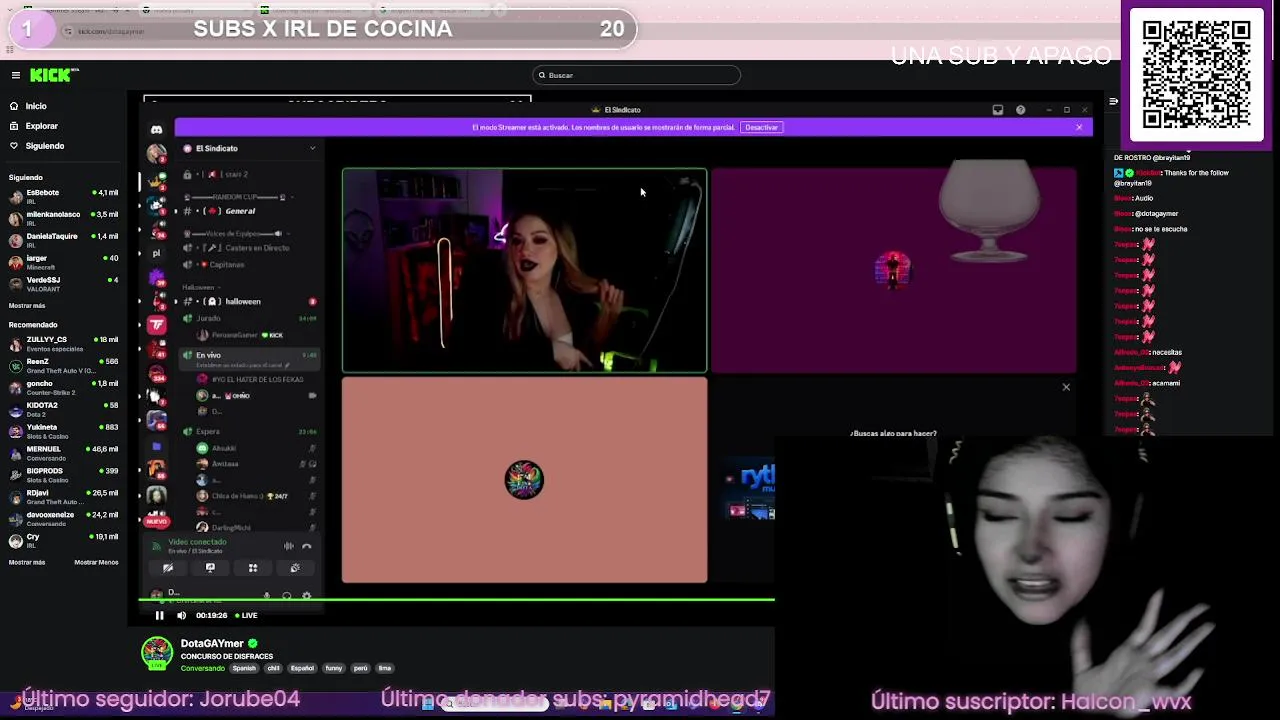The height and width of the screenshot is (720, 1280).
Task: Open followed channel milenkanolasco
Action: pos(63,217)
